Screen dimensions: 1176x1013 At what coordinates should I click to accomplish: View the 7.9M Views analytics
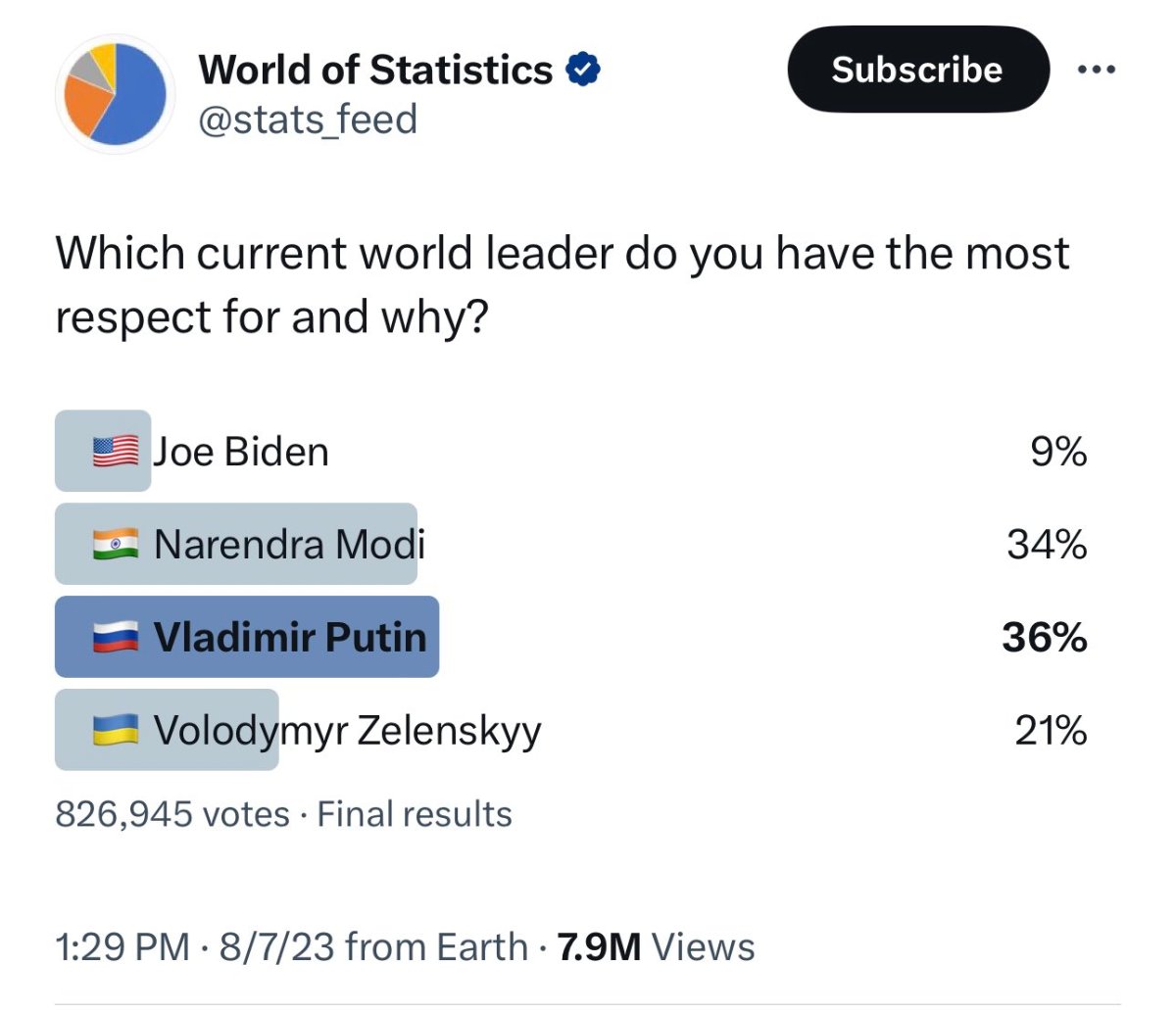click(656, 947)
